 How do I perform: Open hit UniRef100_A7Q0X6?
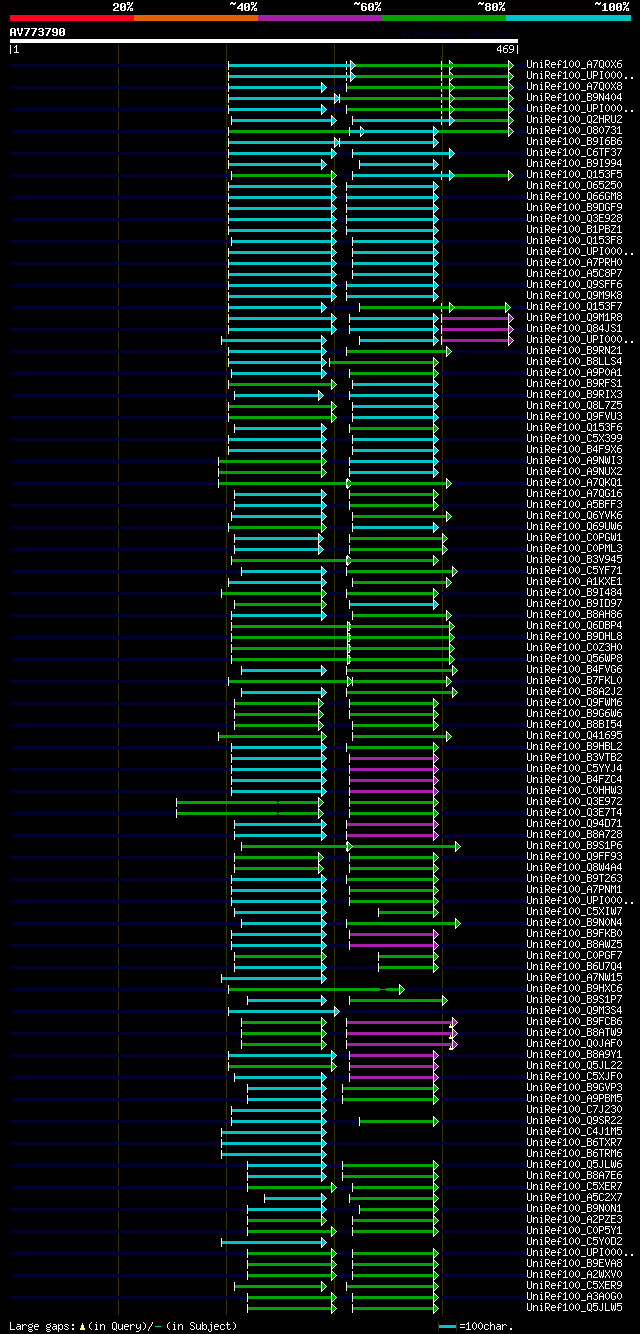(x=574, y=65)
